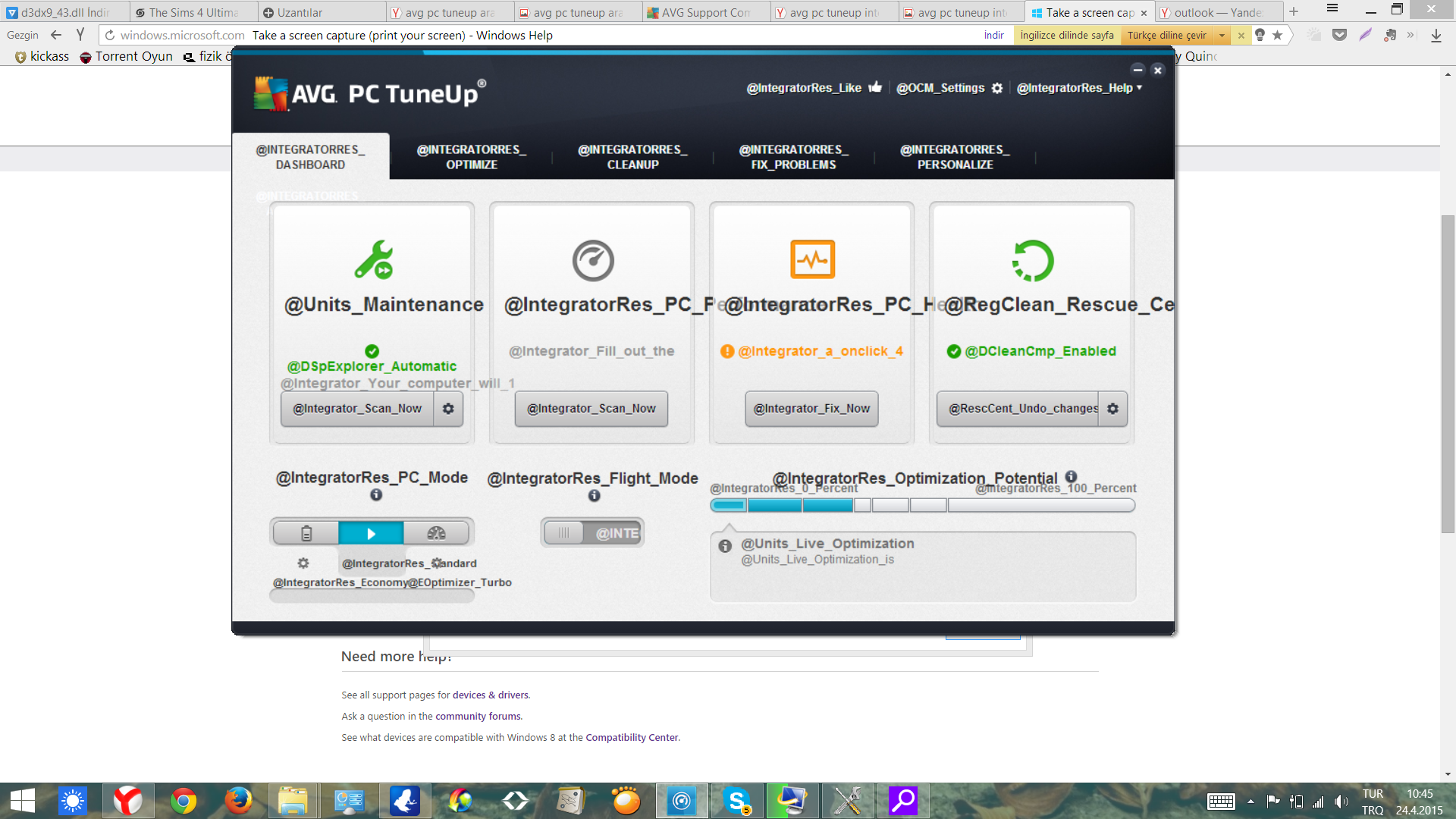This screenshot has height=819, width=1456.
Task: Expand the @IntegratorRes_Help dropdown
Action: point(1079,88)
